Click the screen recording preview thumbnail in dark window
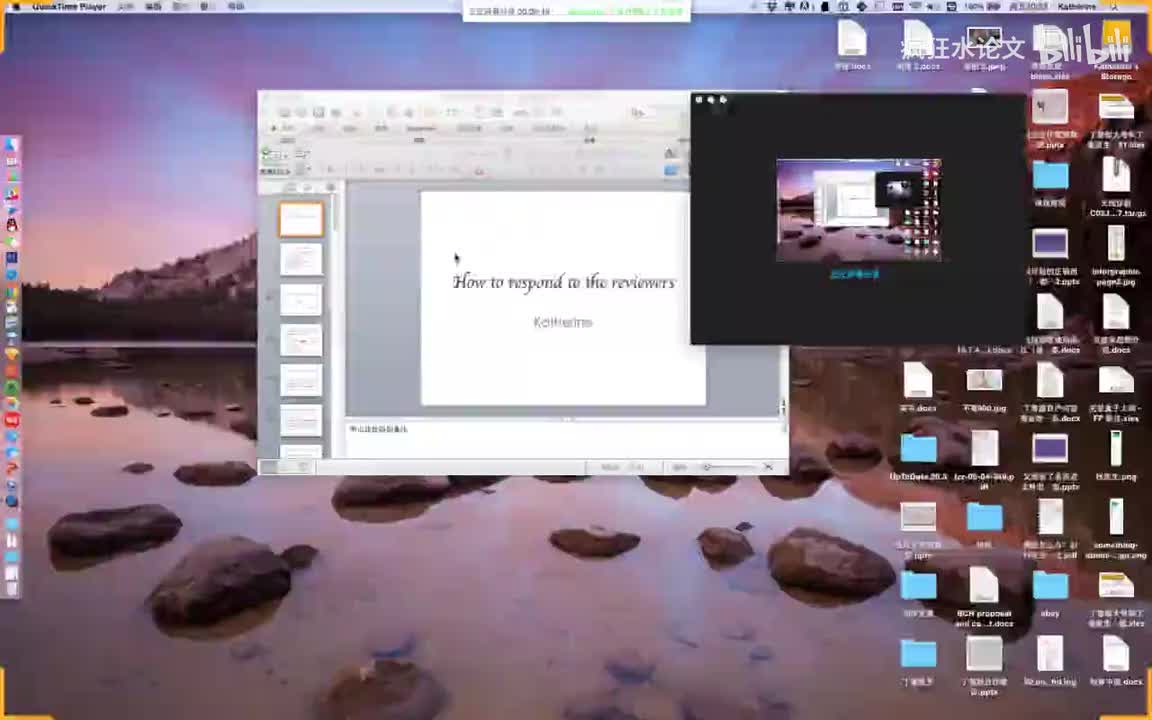 click(x=858, y=209)
